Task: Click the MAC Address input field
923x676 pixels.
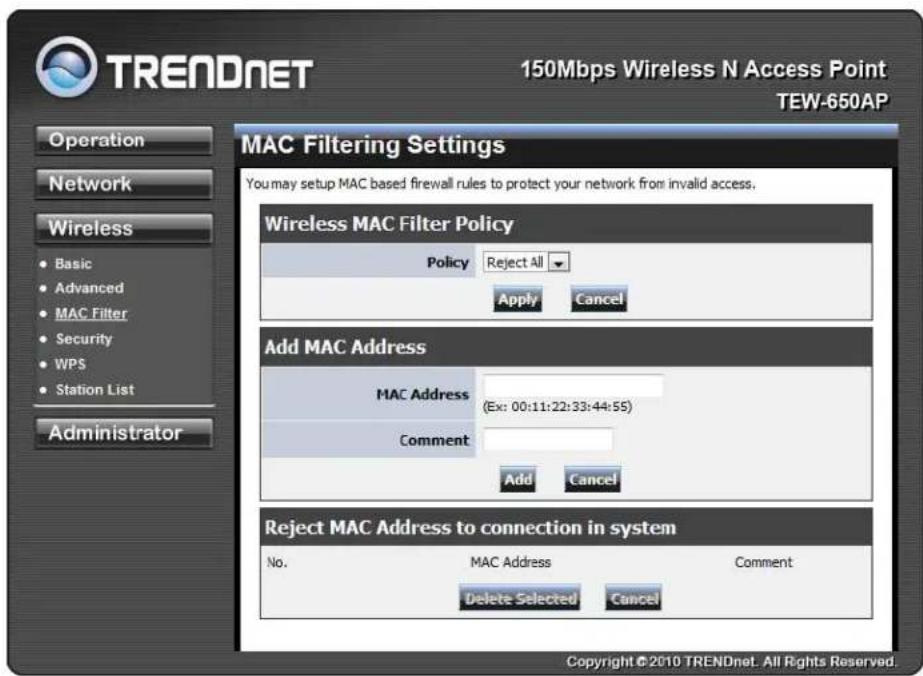Action: (573, 386)
